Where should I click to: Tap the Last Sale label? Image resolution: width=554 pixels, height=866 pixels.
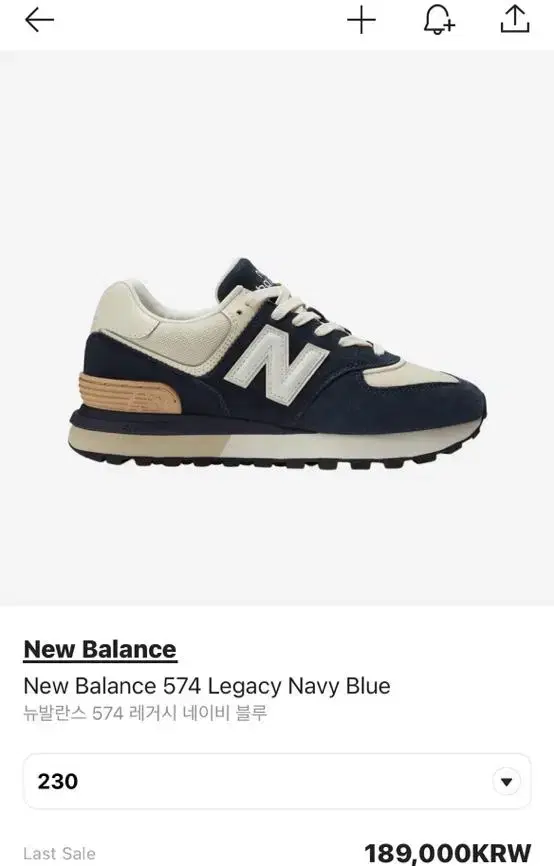pyautogui.click(x=59, y=854)
